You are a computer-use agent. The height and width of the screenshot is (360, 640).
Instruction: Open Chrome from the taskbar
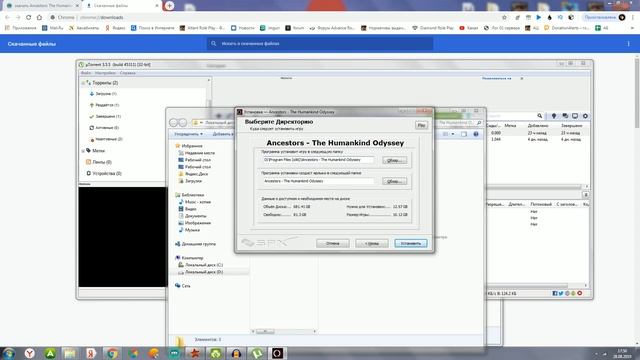pos(112,353)
